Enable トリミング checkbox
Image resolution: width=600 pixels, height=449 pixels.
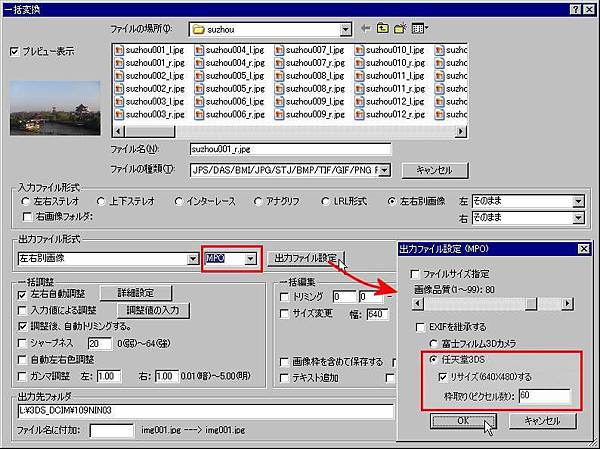point(284,297)
